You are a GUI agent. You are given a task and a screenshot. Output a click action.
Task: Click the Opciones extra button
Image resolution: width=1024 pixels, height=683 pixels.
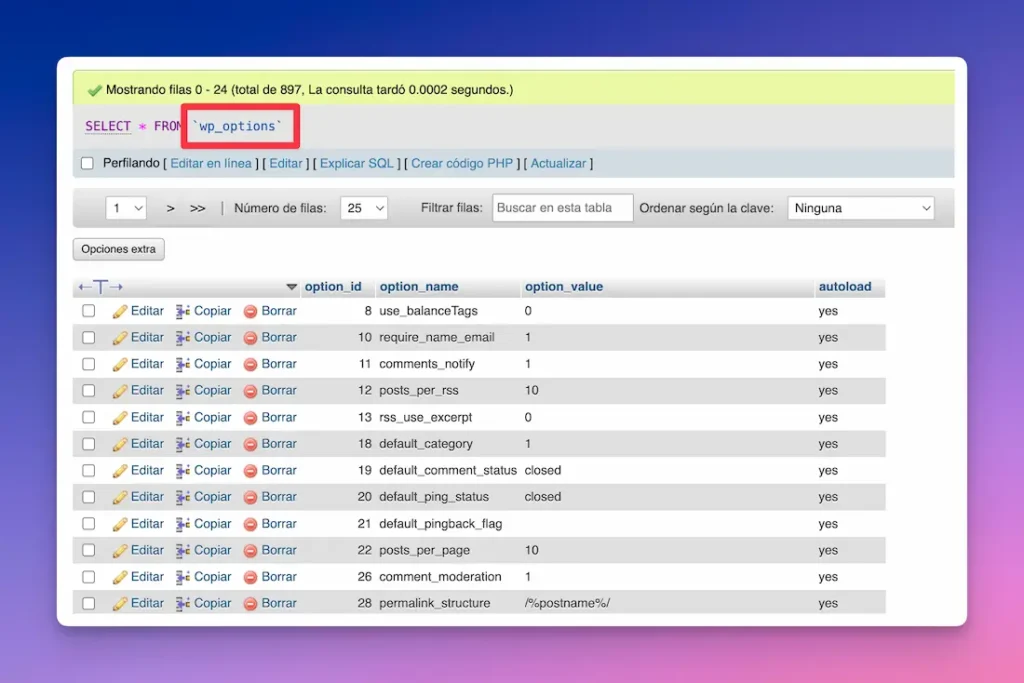pyautogui.click(x=118, y=248)
